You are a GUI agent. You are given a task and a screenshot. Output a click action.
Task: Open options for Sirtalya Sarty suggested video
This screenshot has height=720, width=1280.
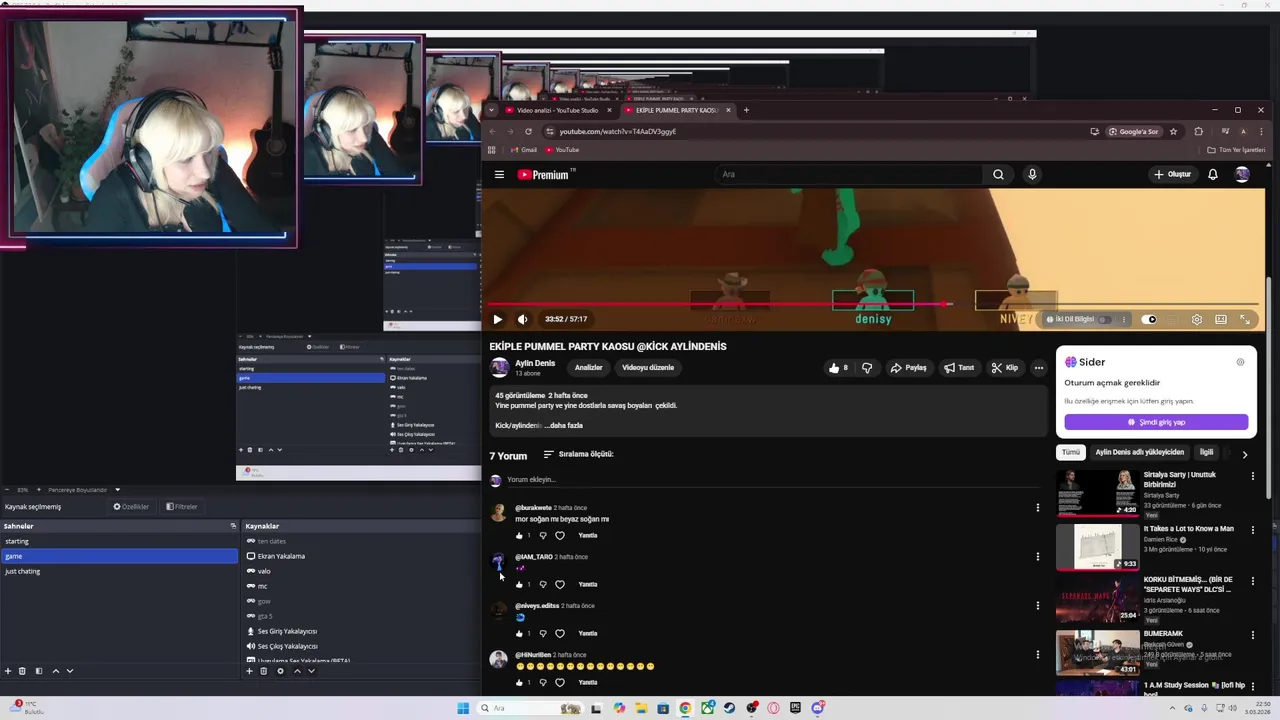tap(1252, 476)
